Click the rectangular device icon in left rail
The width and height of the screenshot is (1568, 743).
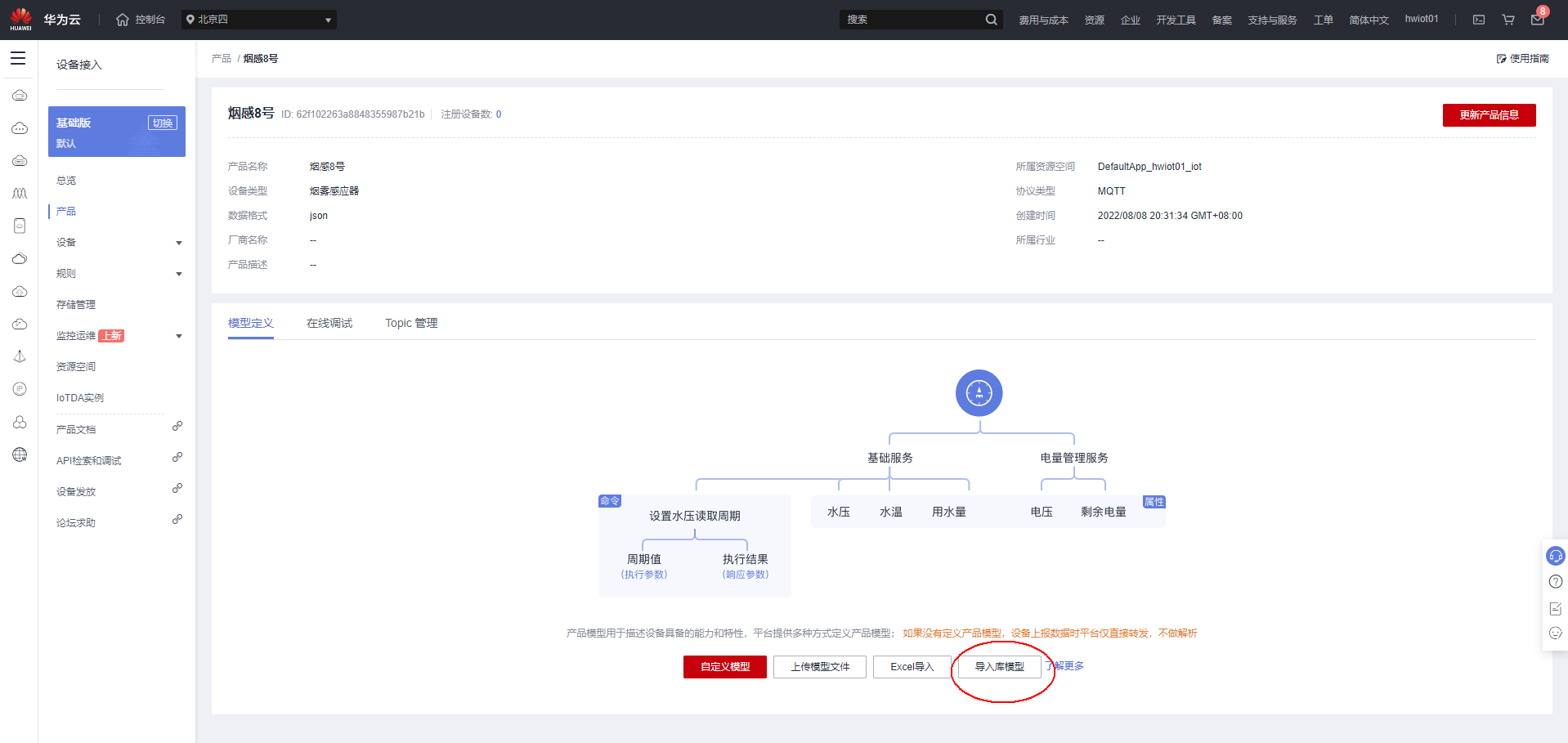(20, 226)
